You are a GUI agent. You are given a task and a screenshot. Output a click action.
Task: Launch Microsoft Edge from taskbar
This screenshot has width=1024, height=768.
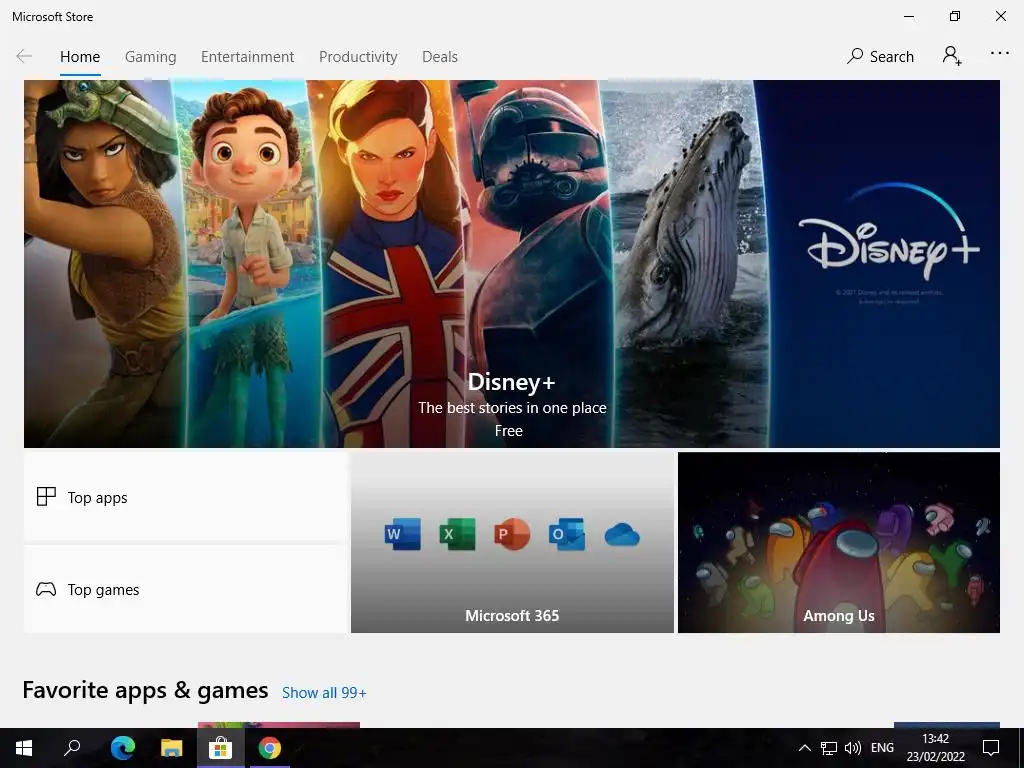[122, 748]
